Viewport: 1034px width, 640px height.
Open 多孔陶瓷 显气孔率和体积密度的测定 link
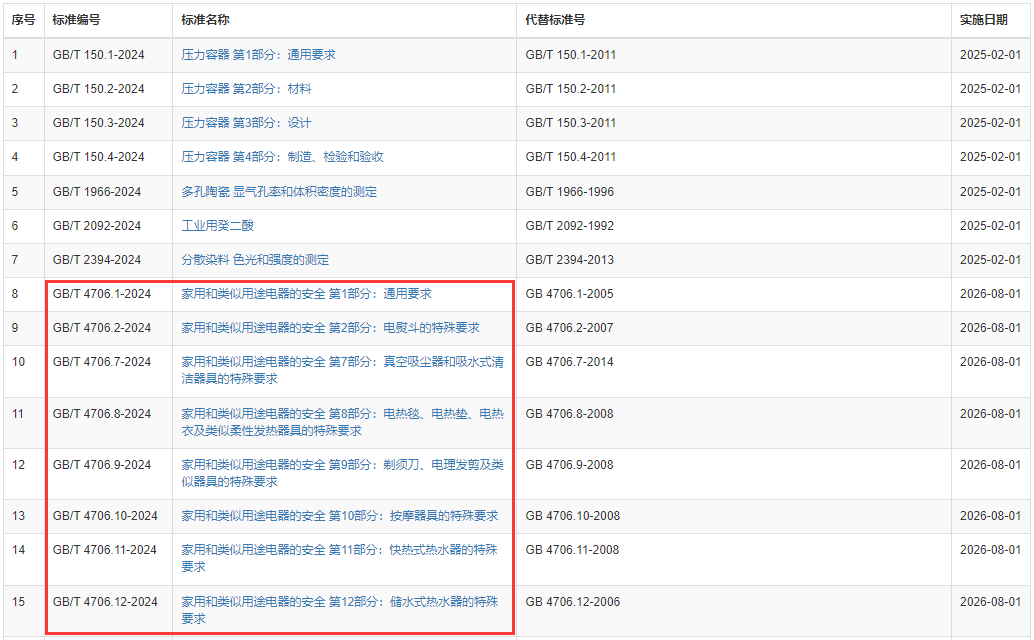tap(279, 192)
